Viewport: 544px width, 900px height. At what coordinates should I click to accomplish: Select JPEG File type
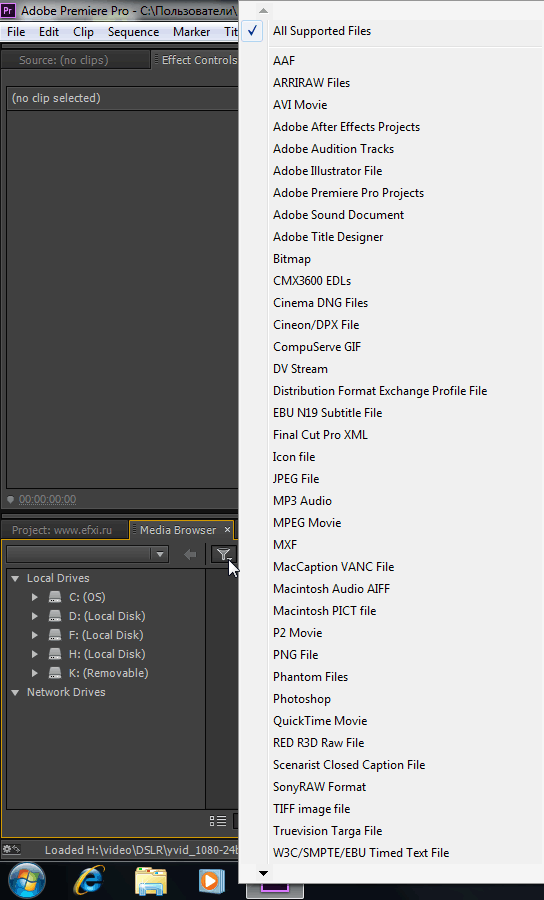pyautogui.click(x=296, y=479)
